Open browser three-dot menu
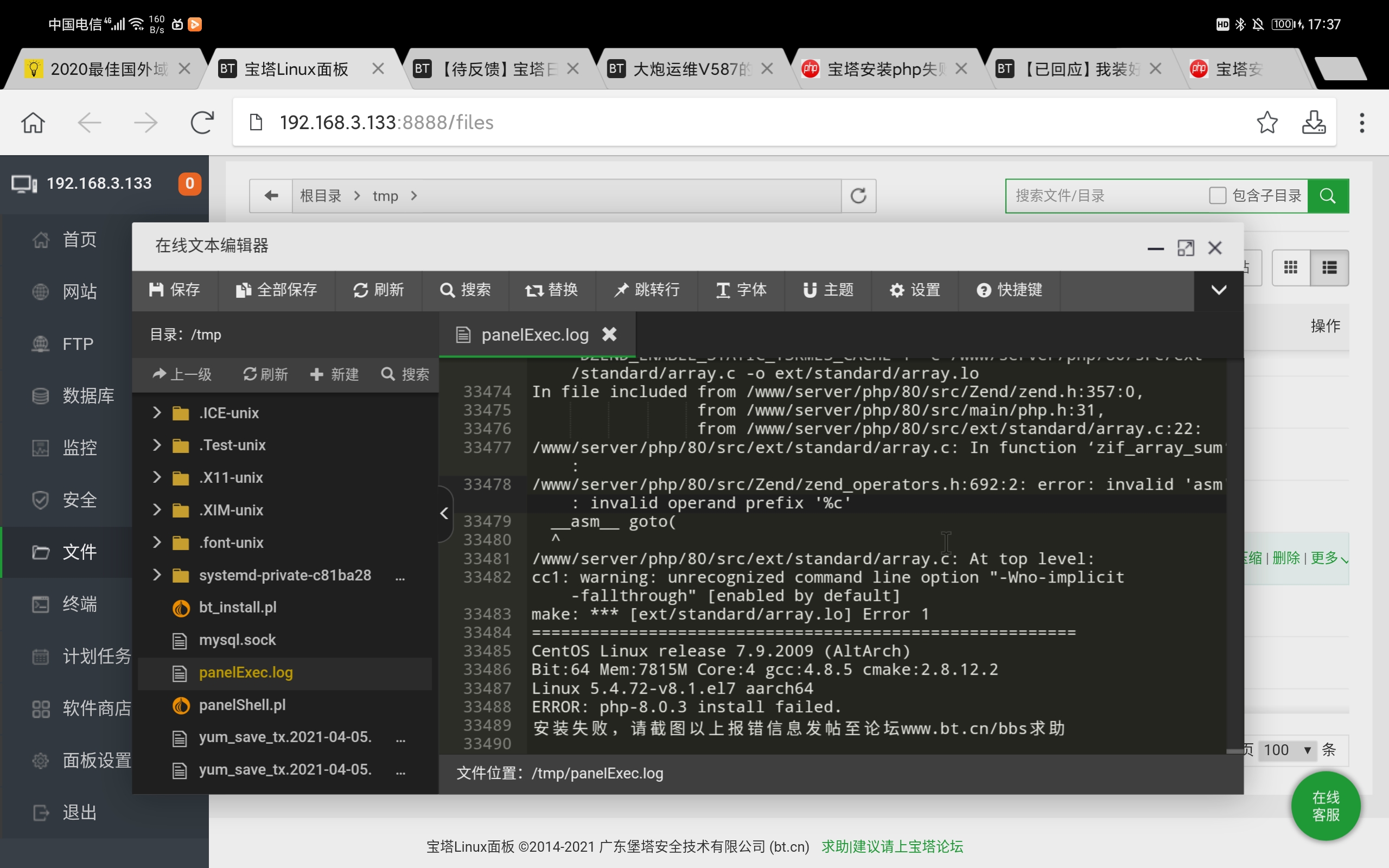Image resolution: width=1389 pixels, height=868 pixels. pos(1361,122)
